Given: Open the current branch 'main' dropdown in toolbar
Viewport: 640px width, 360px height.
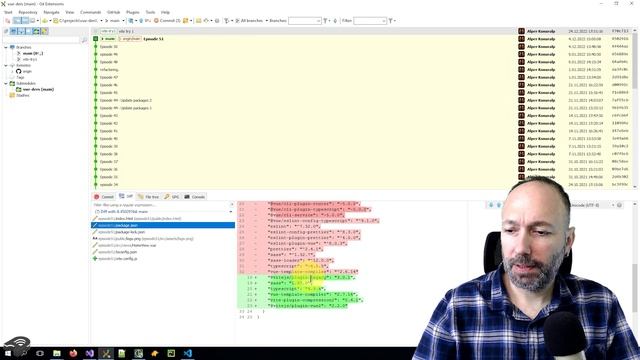Looking at the screenshot, I should [x=123, y=20].
